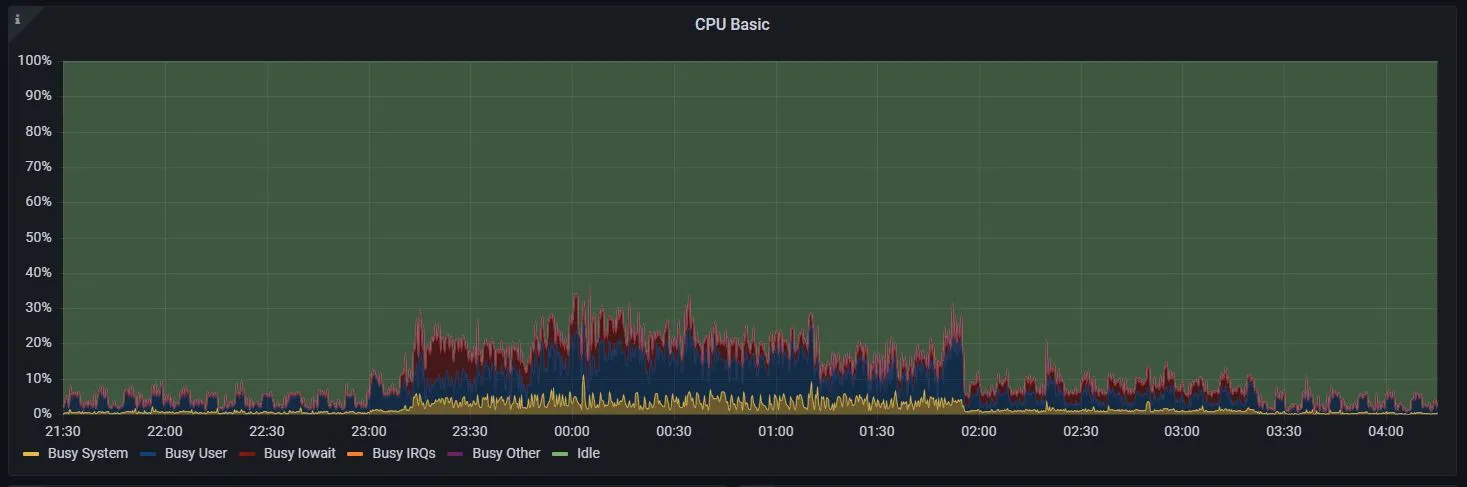This screenshot has height=487, width=1467.
Task: Show only the Busy Iowait series
Action: pyautogui.click(x=299, y=454)
